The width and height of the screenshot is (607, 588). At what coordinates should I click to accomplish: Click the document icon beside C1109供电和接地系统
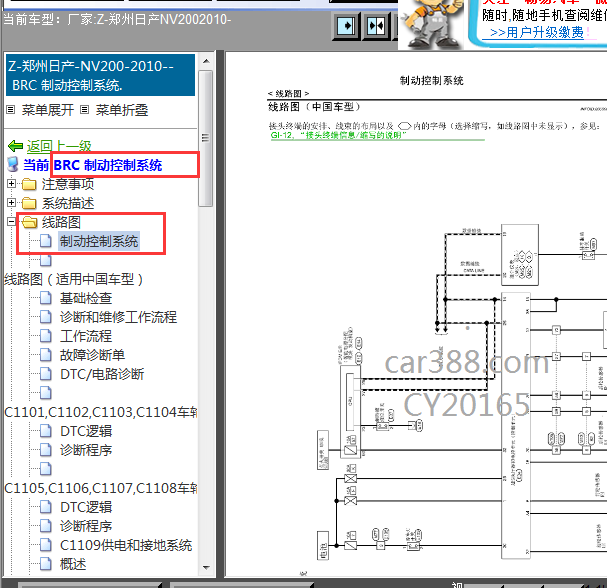46,545
